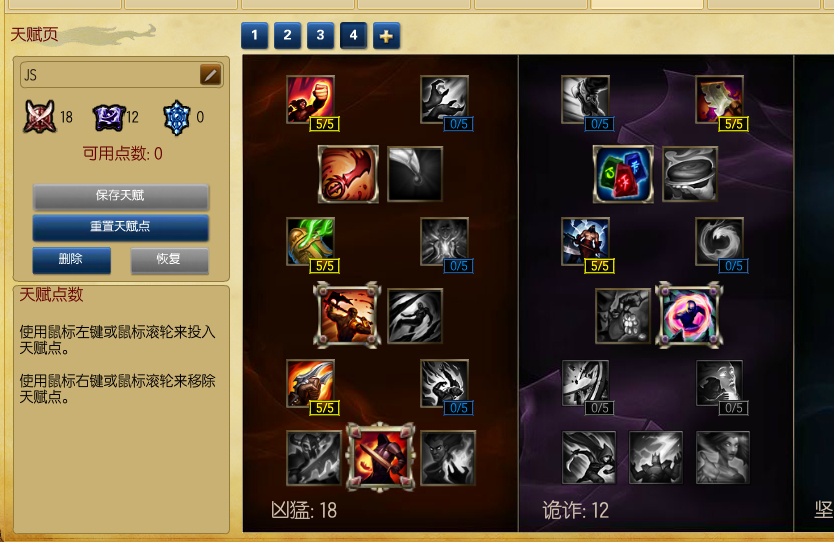
Task: Click the red fist mastery icon
Action: pyautogui.click(x=311, y=99)
